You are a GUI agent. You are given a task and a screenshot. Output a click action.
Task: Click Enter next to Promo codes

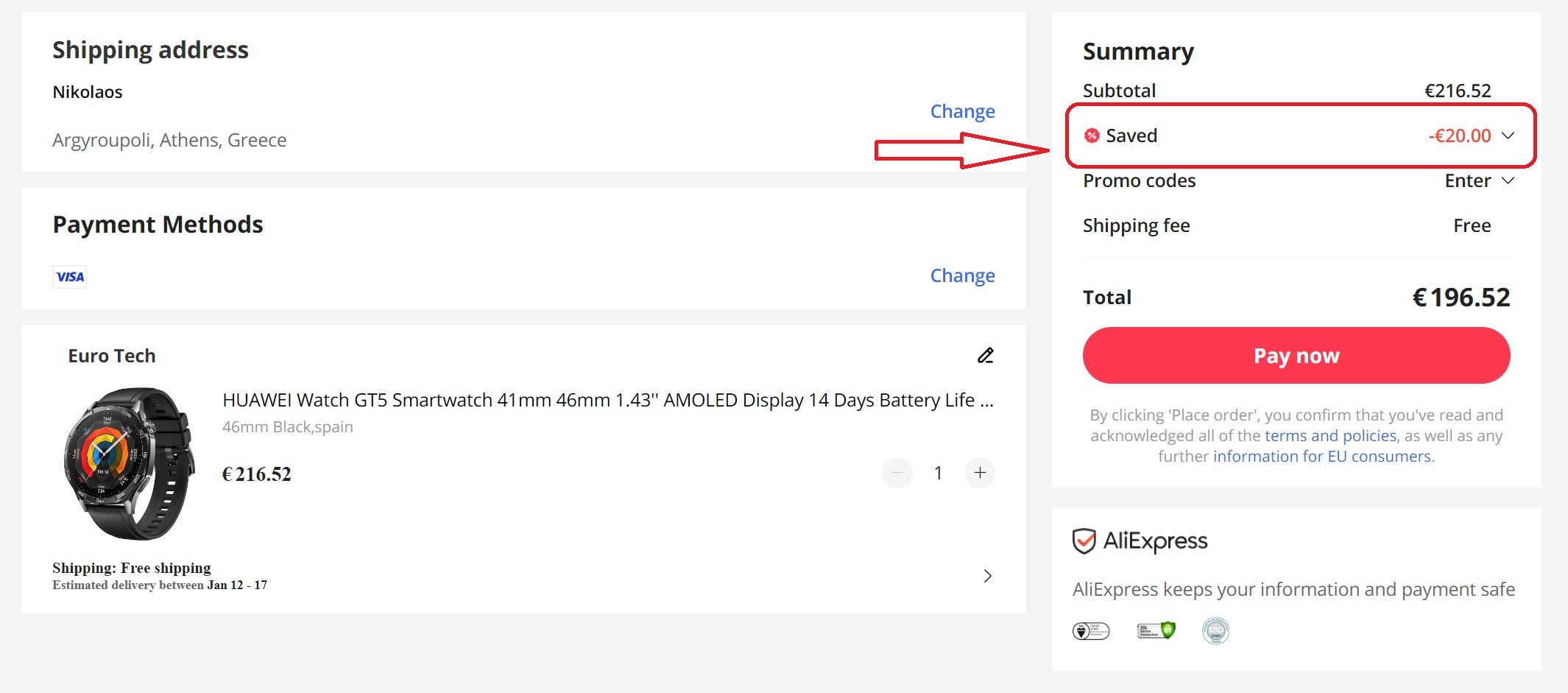1468,180
